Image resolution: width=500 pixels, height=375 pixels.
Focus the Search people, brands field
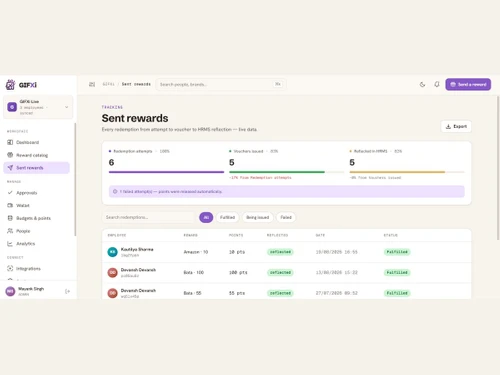tap(221, 84)
